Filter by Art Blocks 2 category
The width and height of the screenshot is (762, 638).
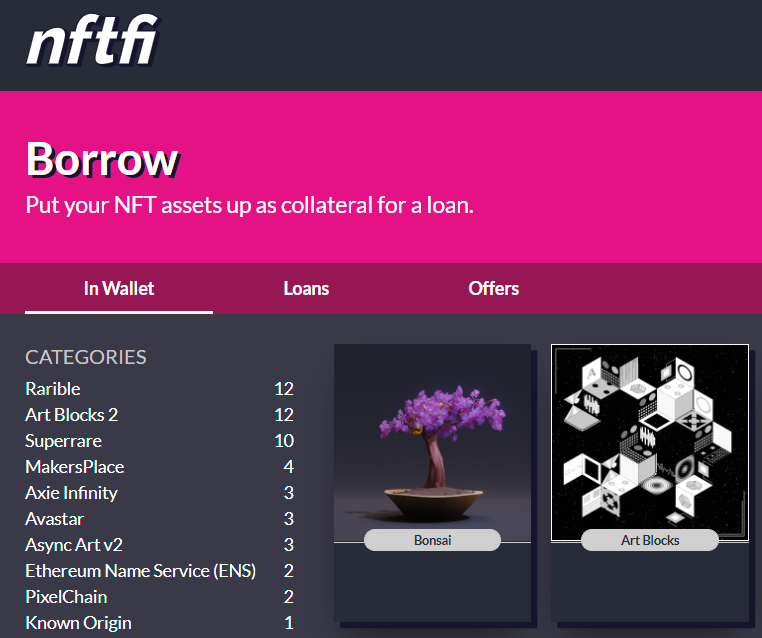71,415
